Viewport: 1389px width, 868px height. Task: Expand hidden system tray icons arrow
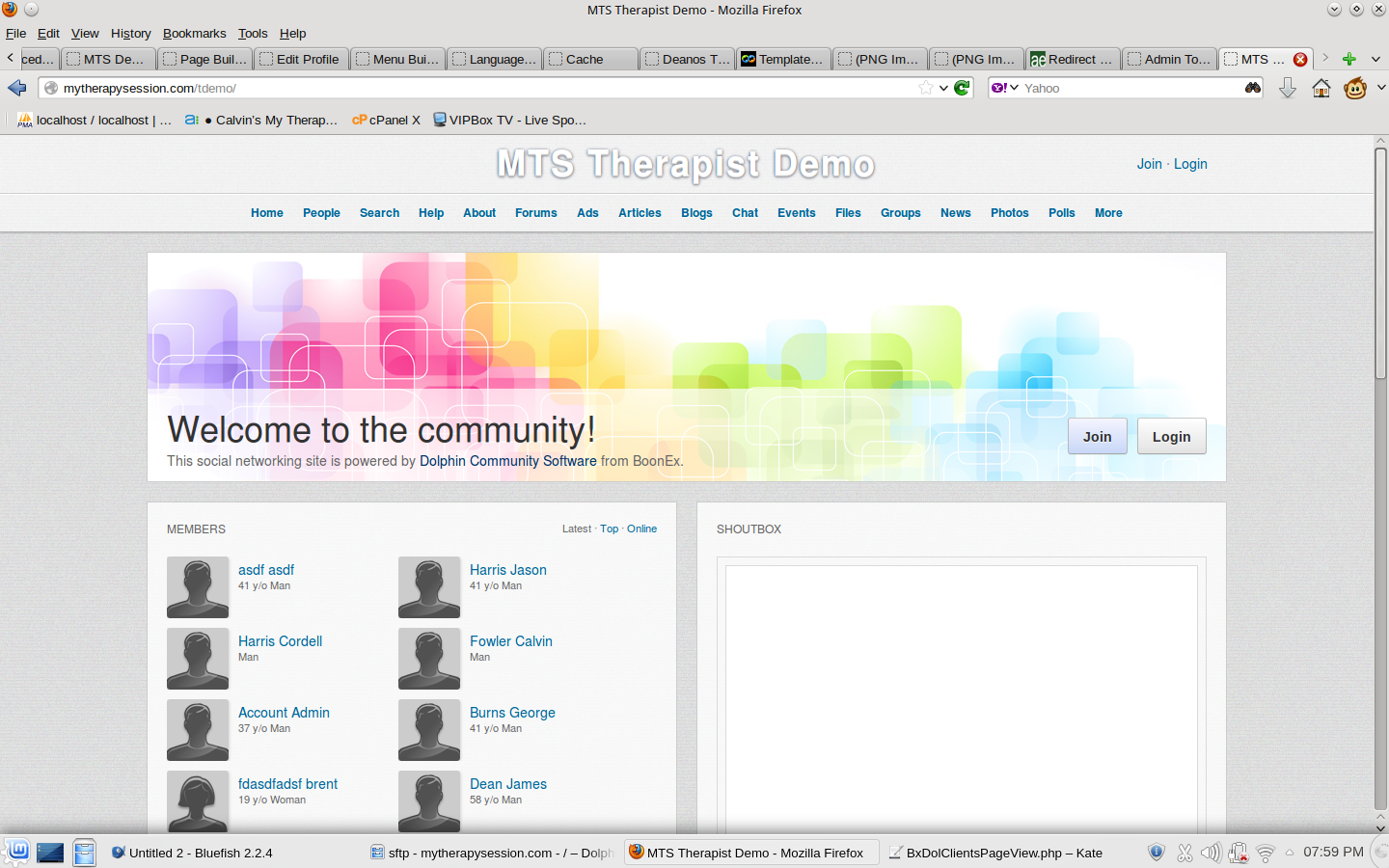tap(1290, 853)
